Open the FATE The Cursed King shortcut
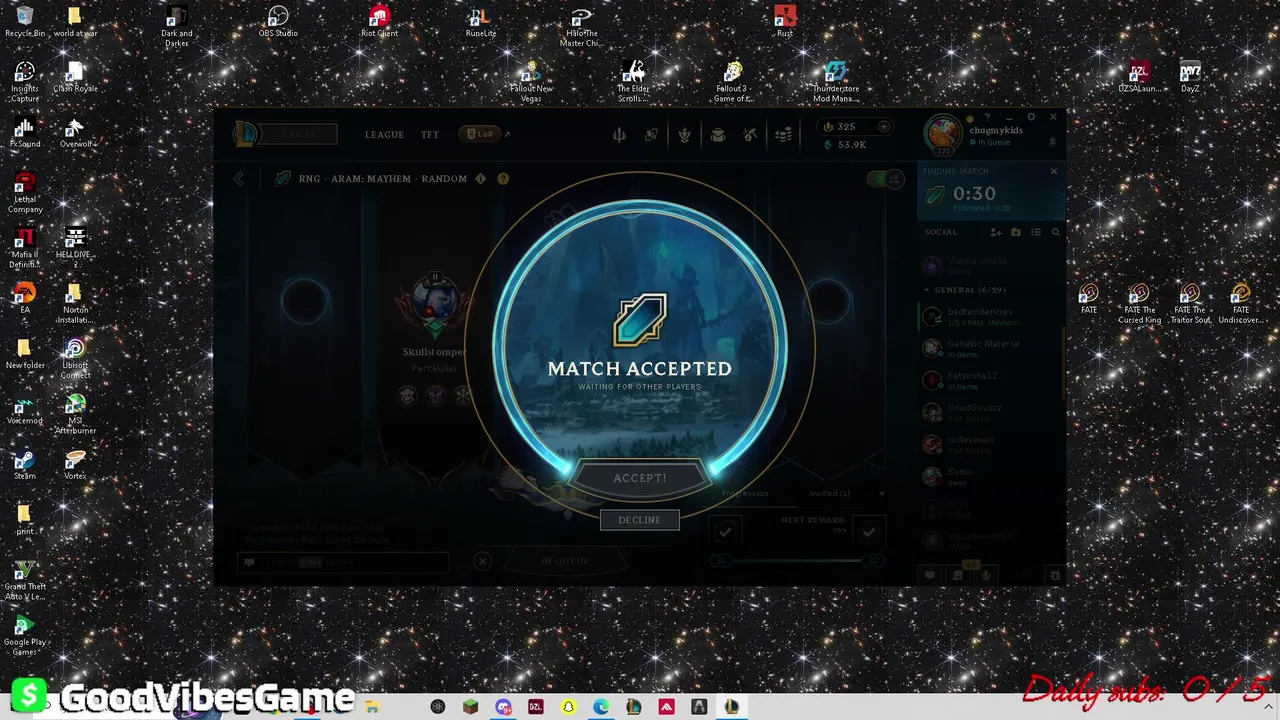Image resolution: width=1280 pixels, height=720 pixels. (x=1139, y=304)
